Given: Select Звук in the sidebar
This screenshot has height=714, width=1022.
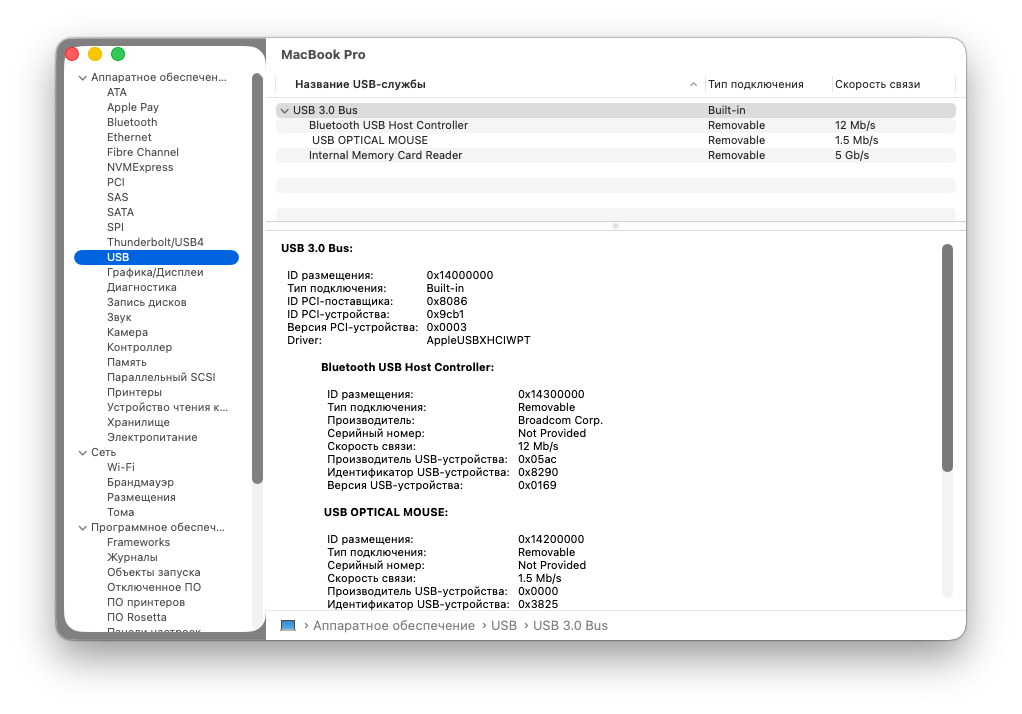Looking at the screenshot, I should (119, 318).
